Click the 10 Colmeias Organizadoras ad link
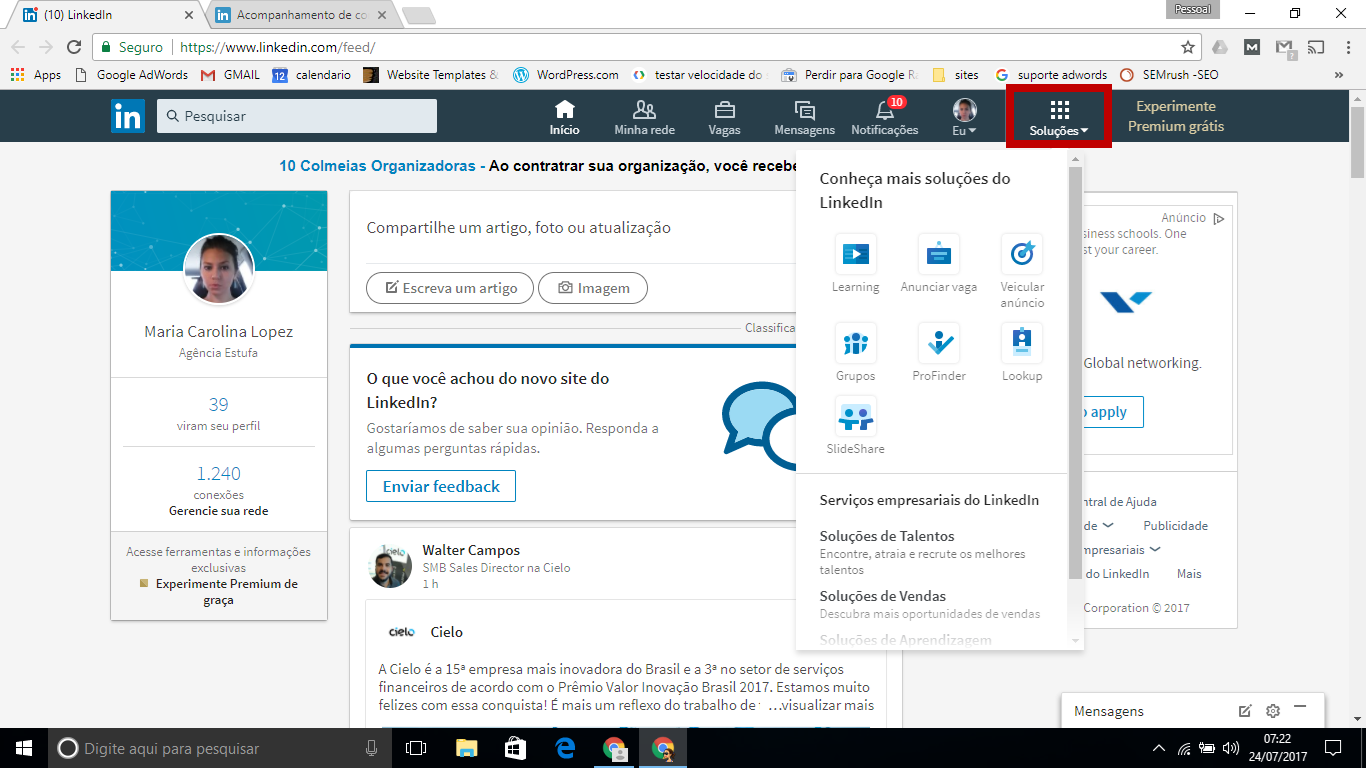The height and width of the screenshot is (768, 1366). [x=377, y=166]
